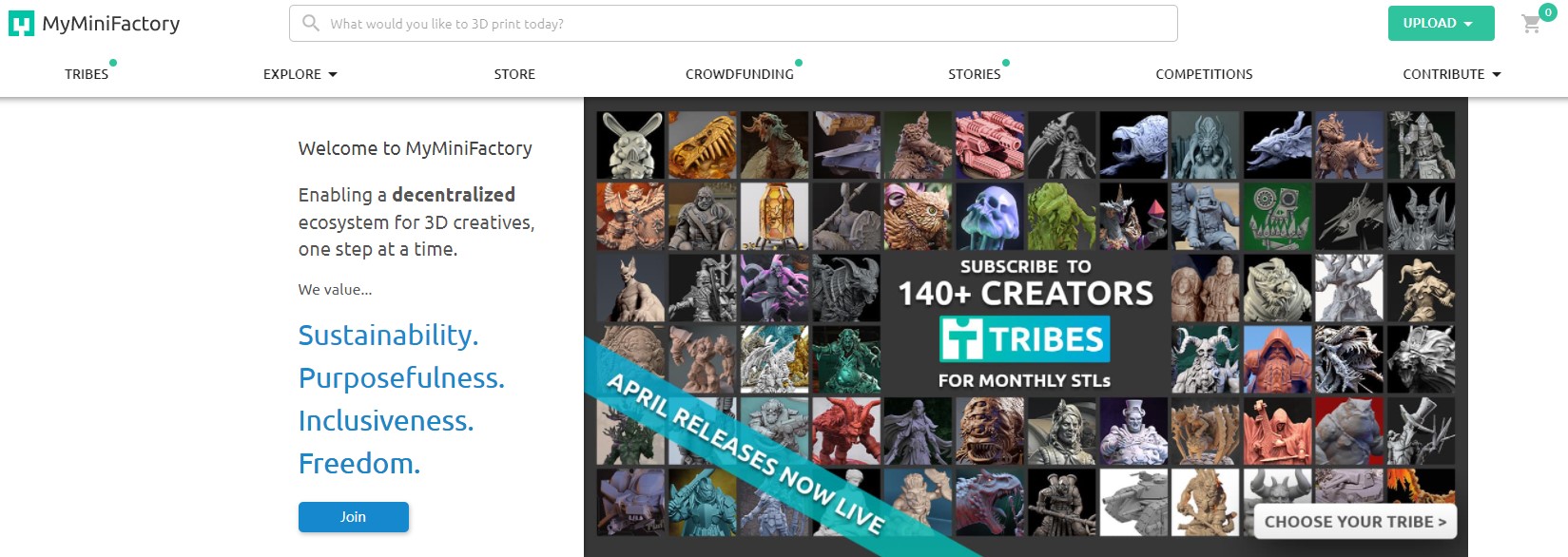Click the blue Join button

coord(354,517)
